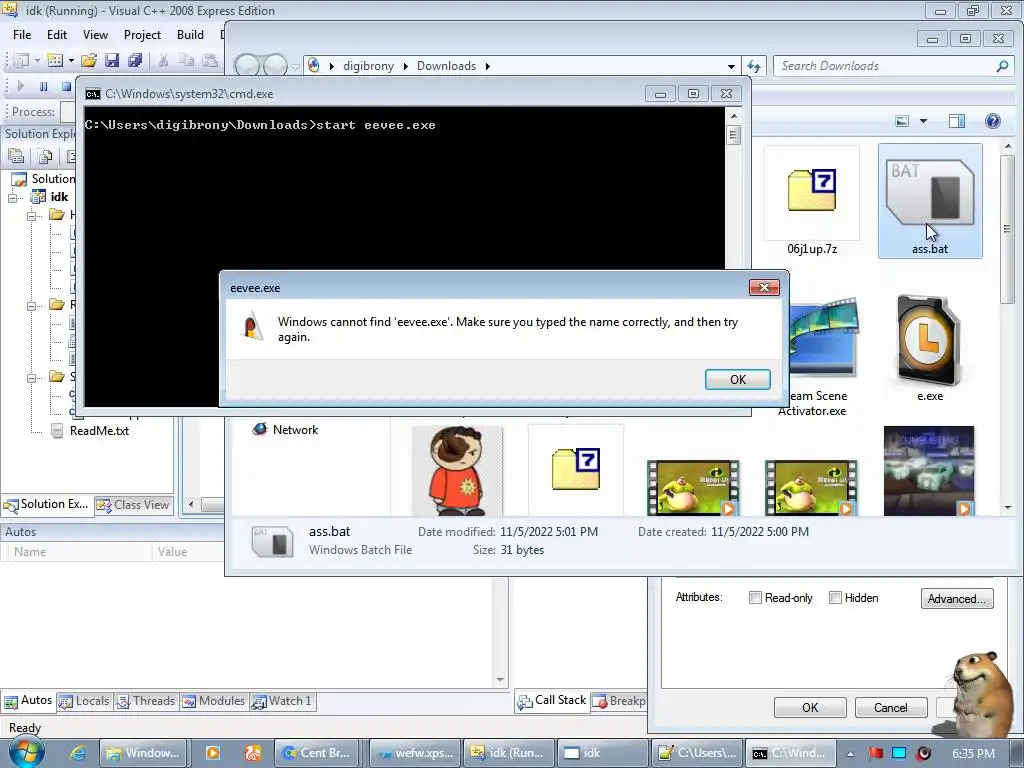Open the Project menu in Visual C++

(142, 35)
